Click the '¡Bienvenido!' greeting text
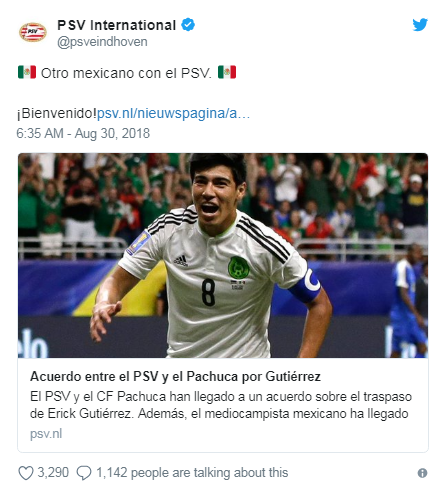Image resolution: width=446 pixels, height=489 pixels. [56, 113]
